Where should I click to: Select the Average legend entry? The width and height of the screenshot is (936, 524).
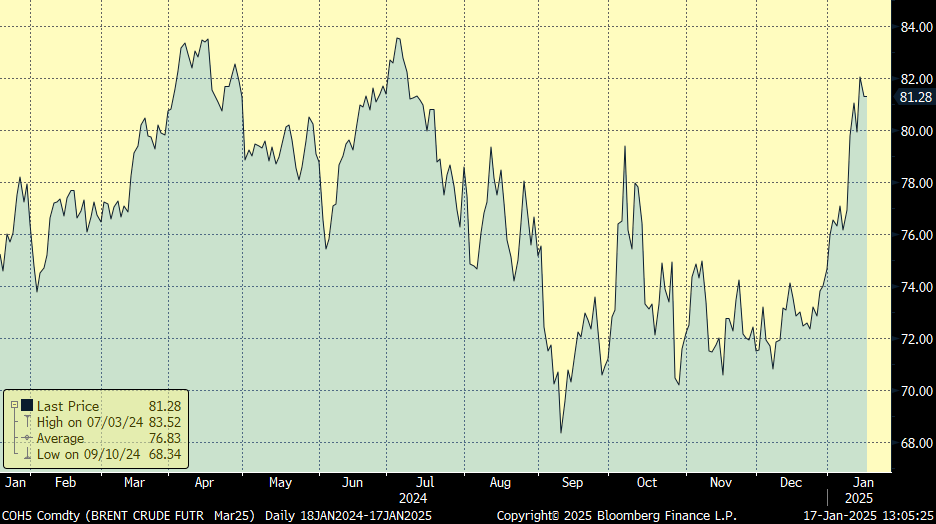click(x=61, y=438)
